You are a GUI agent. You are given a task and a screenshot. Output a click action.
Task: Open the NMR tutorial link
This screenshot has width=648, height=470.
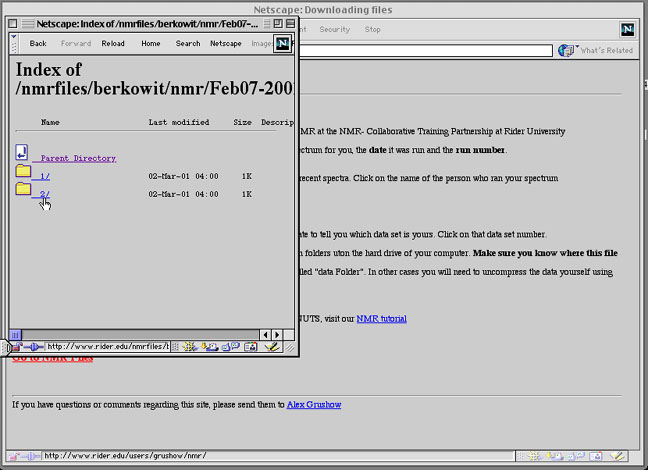(381, 319)
